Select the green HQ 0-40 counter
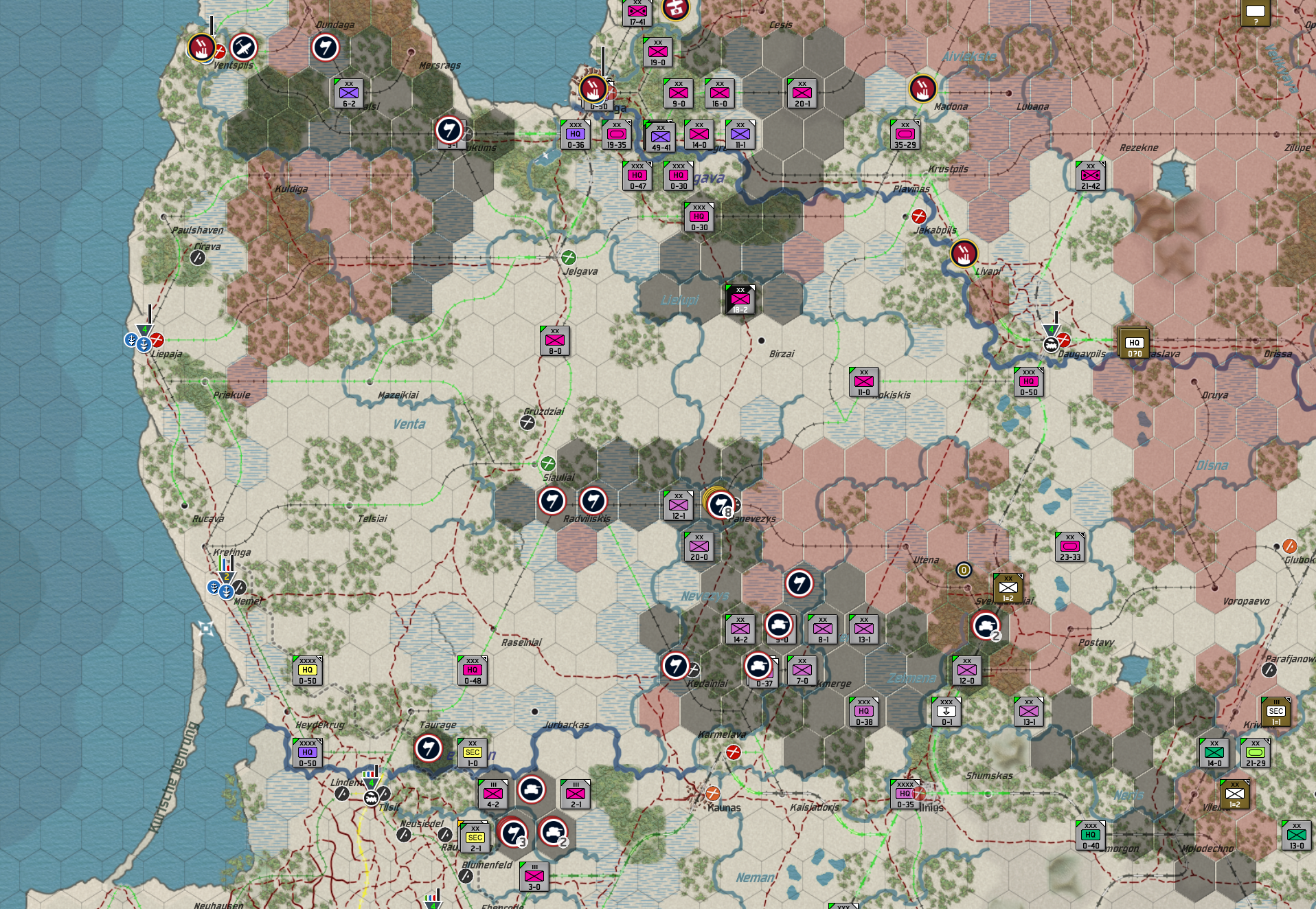This screenshot has height=909, width=1316. pos(1091,835)
